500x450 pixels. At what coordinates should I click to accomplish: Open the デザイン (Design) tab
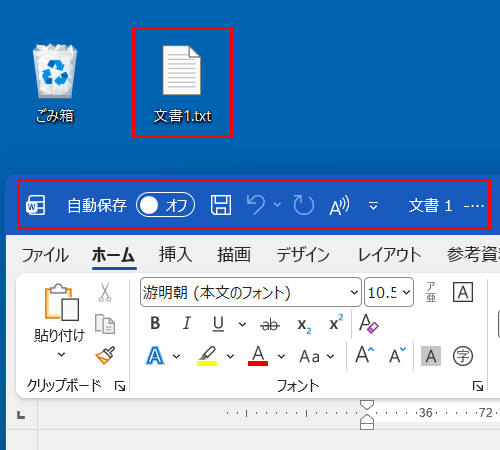coord(303,255)
